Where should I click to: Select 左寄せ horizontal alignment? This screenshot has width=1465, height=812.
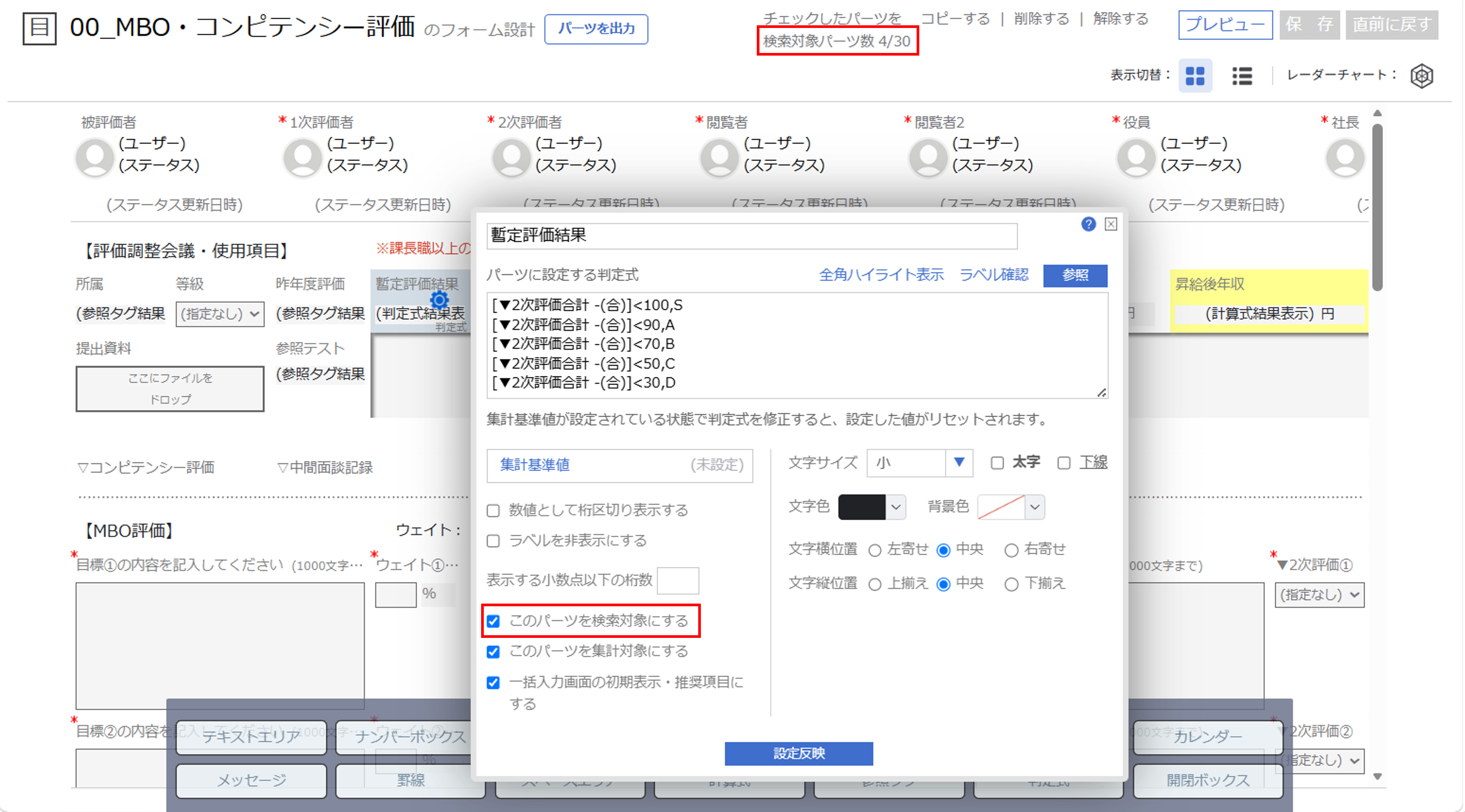tap(875, 550)
